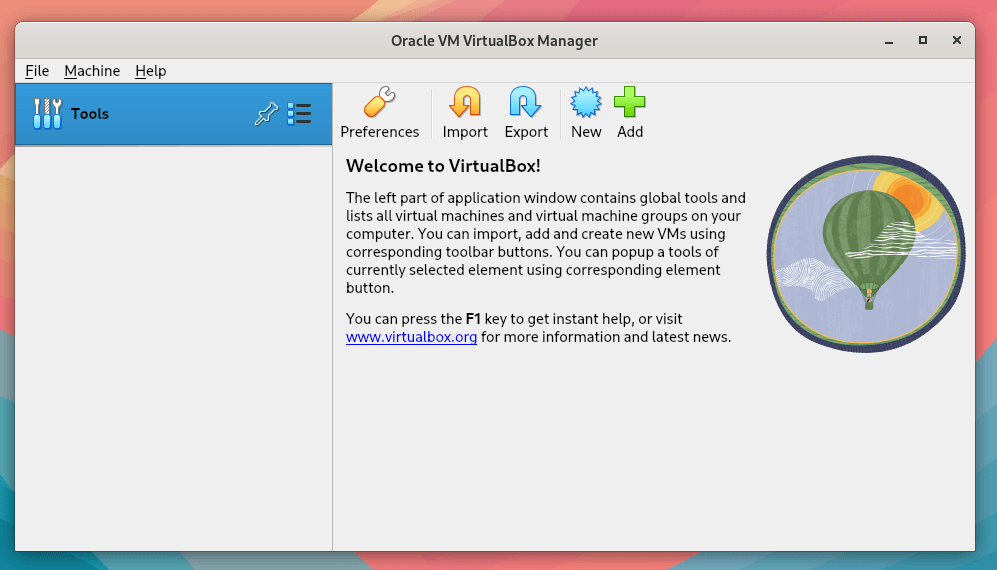This screenshot has width=997, height=570.
Task: Minimize the VirtualBox Manager window
Action: [889, 41]
